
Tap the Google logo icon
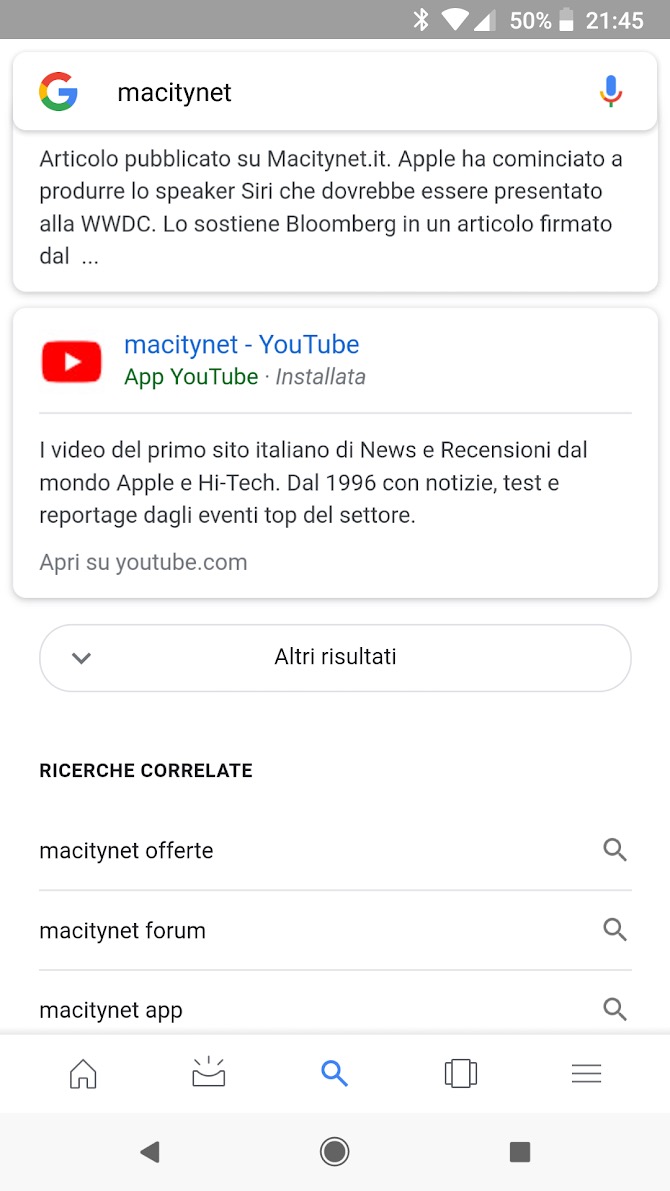coord(59,92)
